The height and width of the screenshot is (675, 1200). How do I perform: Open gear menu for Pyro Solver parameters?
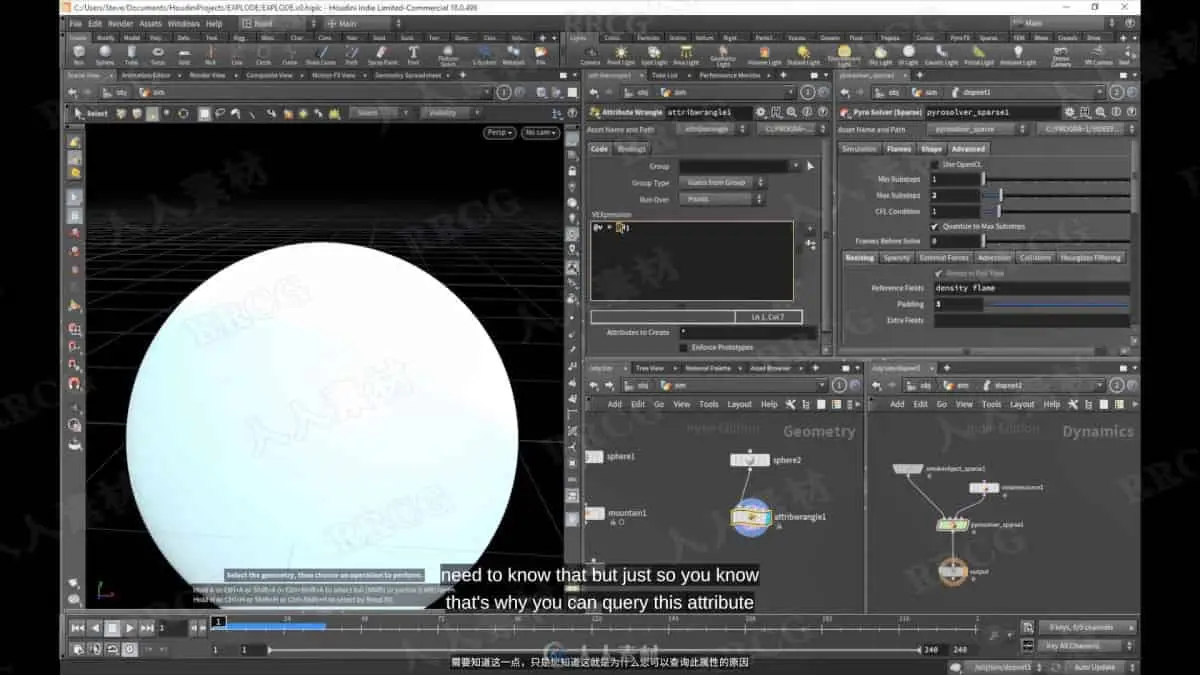[x=1069, y=113]
